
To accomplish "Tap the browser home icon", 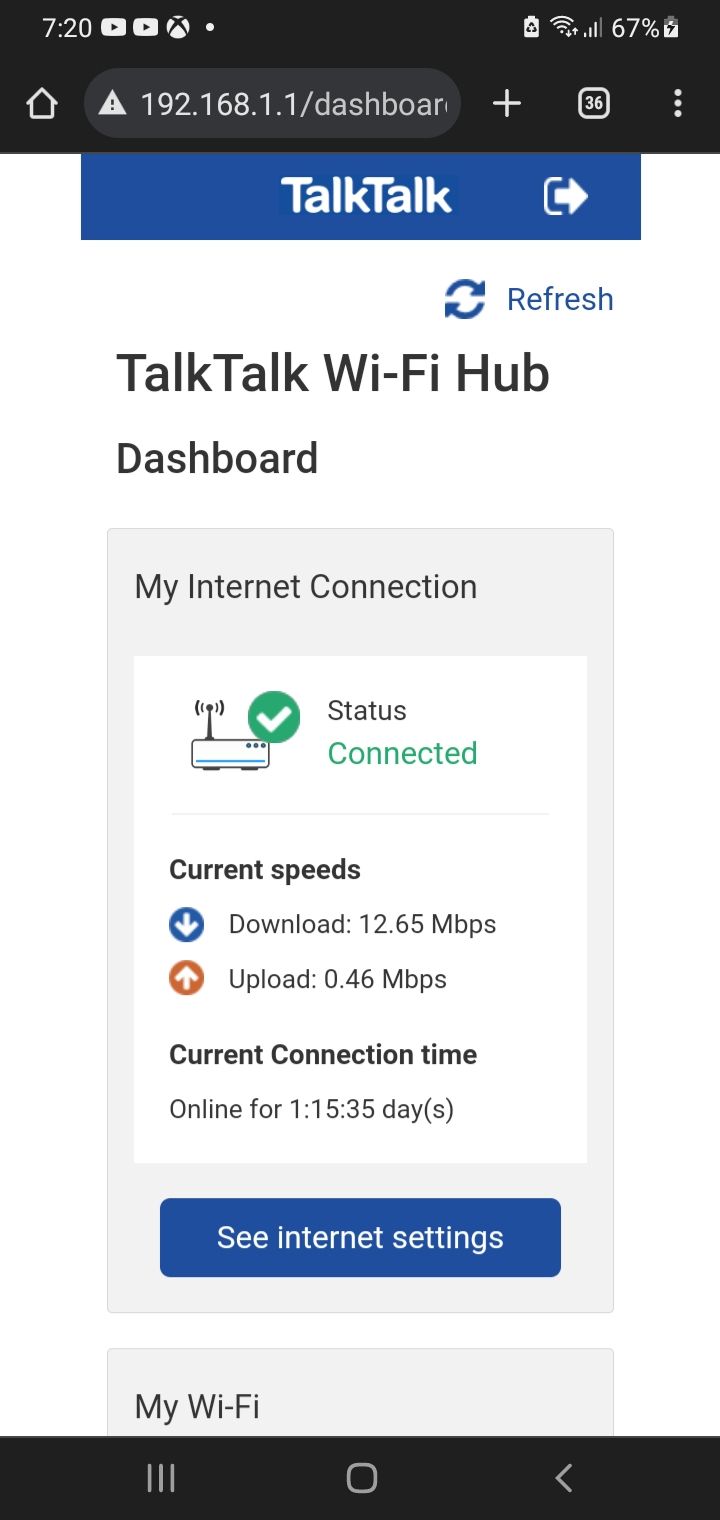I will coord(42,103).
